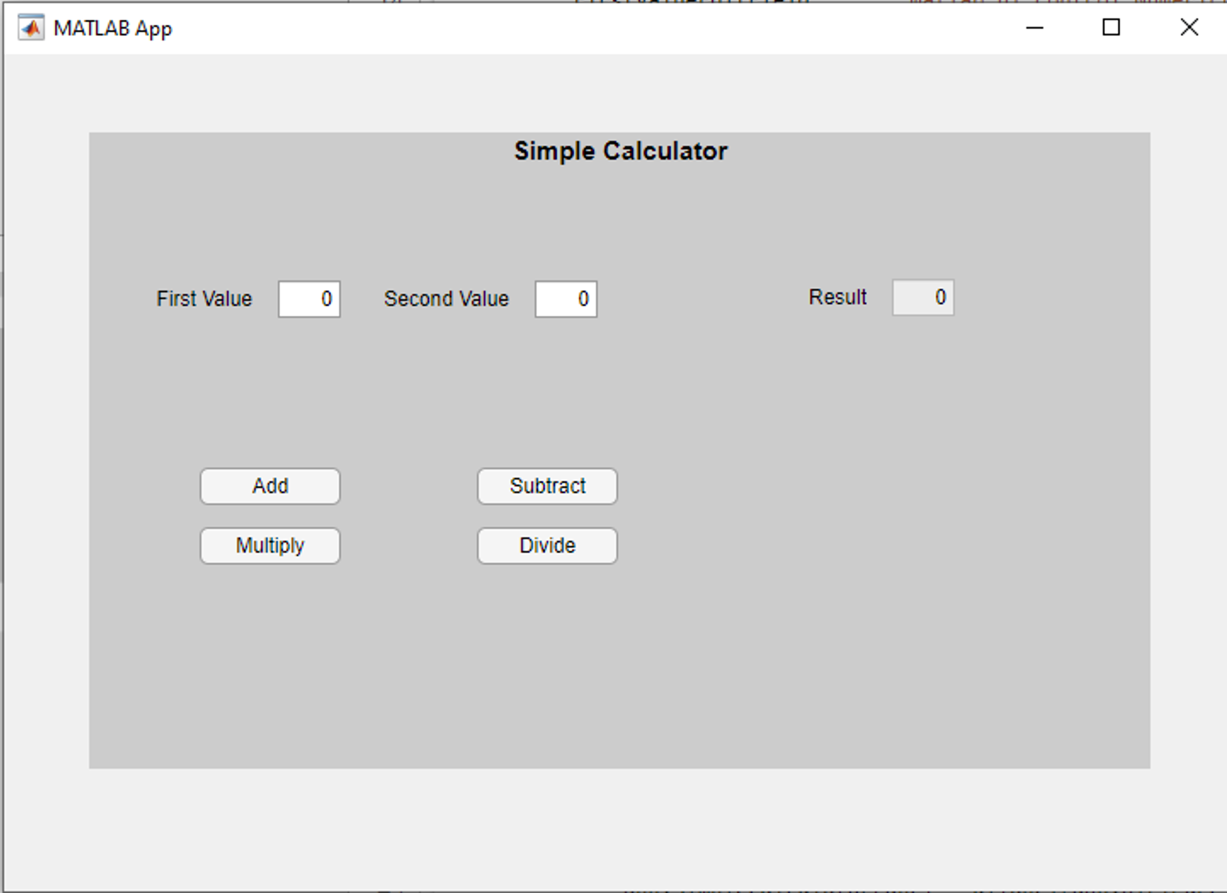Click the MATLAB logo in the title bar
Image resolution: width=1229 pixels, height=894 pixels.
pyautogui.click(x=31, y=28)
